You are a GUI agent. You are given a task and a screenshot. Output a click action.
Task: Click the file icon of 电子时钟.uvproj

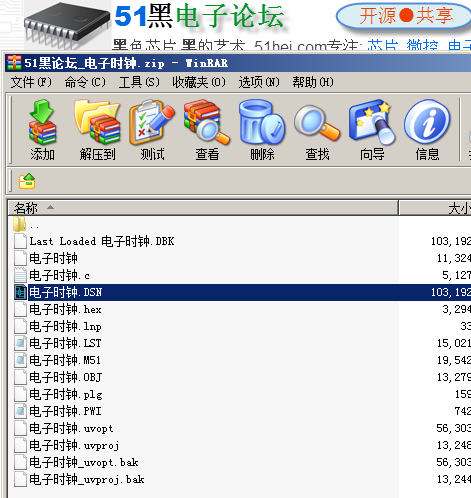point(20,445)
